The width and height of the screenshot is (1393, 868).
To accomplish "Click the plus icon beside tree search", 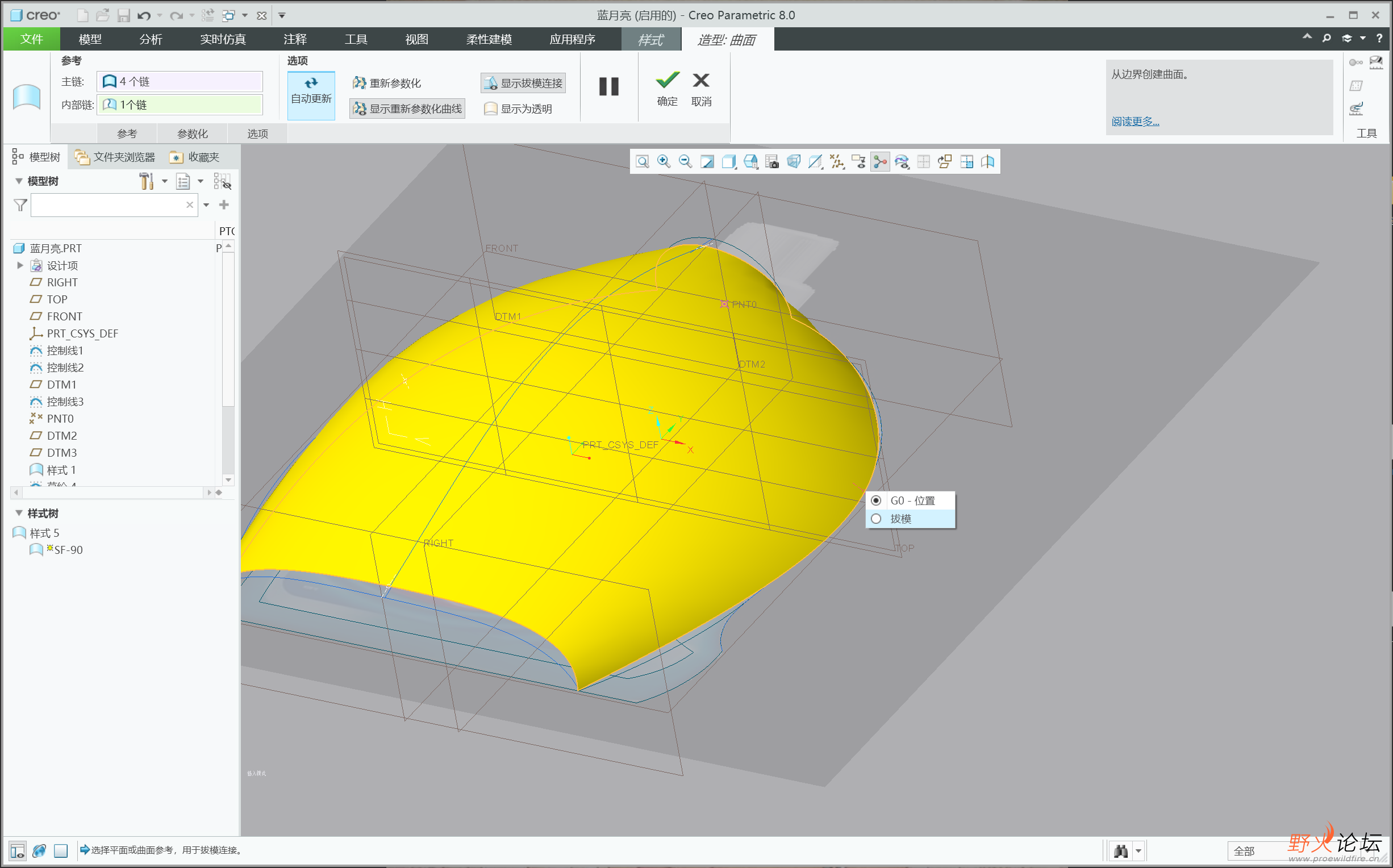I will (x=224, y=205).
